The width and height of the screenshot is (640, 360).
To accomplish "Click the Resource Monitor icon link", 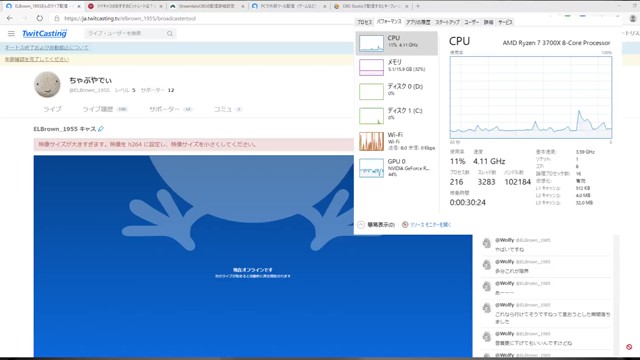I will pos(405,224).
